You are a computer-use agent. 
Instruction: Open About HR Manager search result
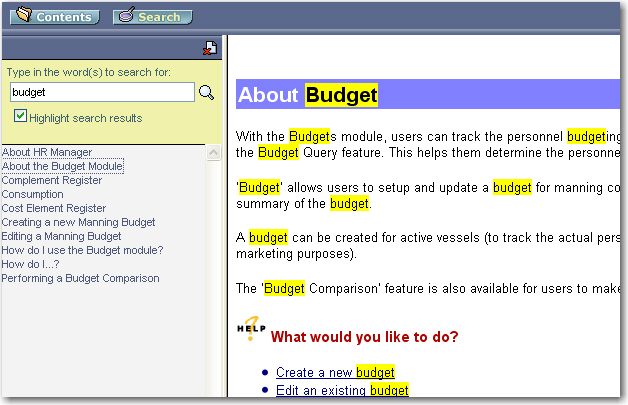pos(47,152)
